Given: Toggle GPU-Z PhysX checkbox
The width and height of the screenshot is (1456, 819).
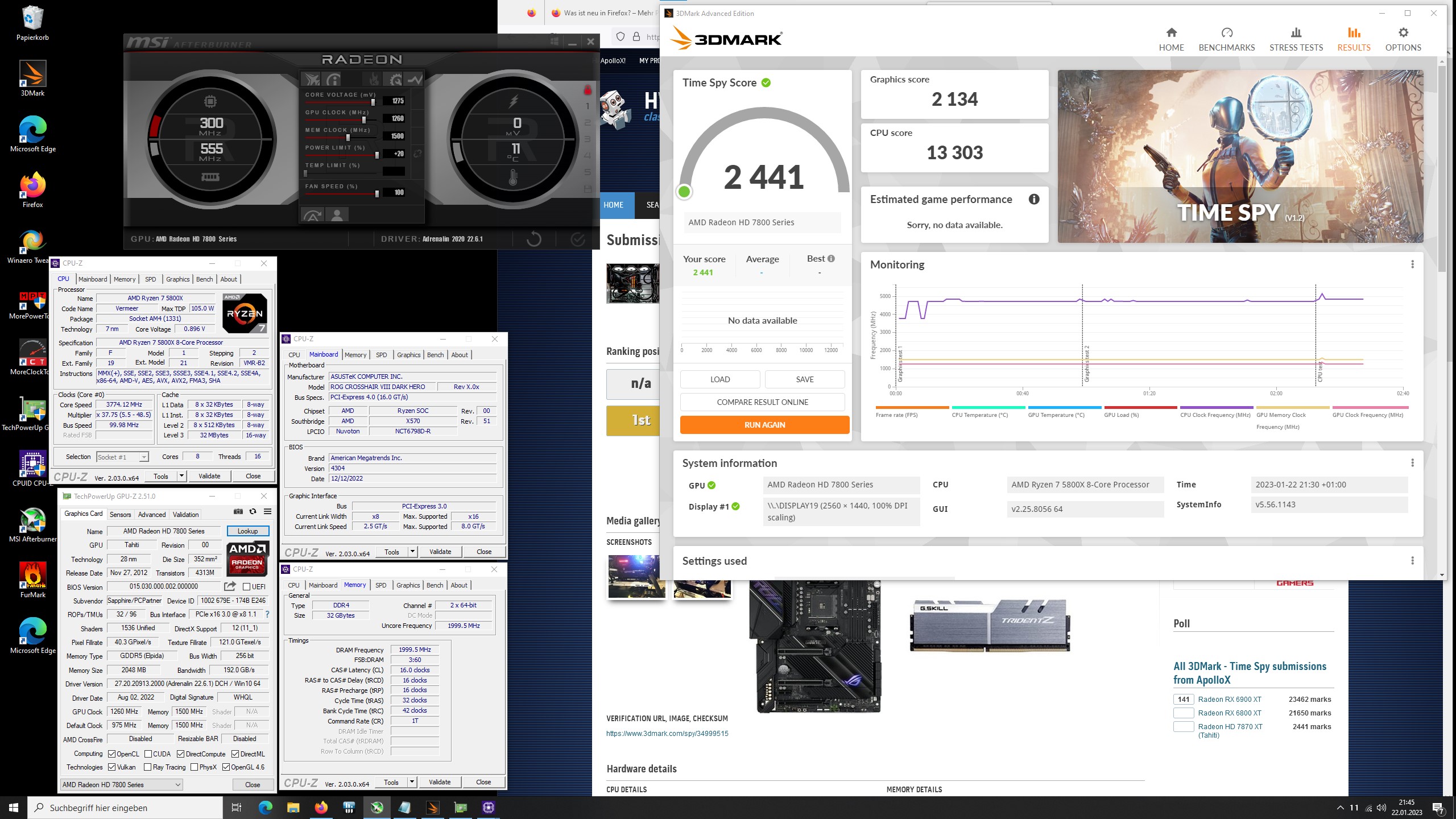Looking at the screenshot, I should coord(195,767).
